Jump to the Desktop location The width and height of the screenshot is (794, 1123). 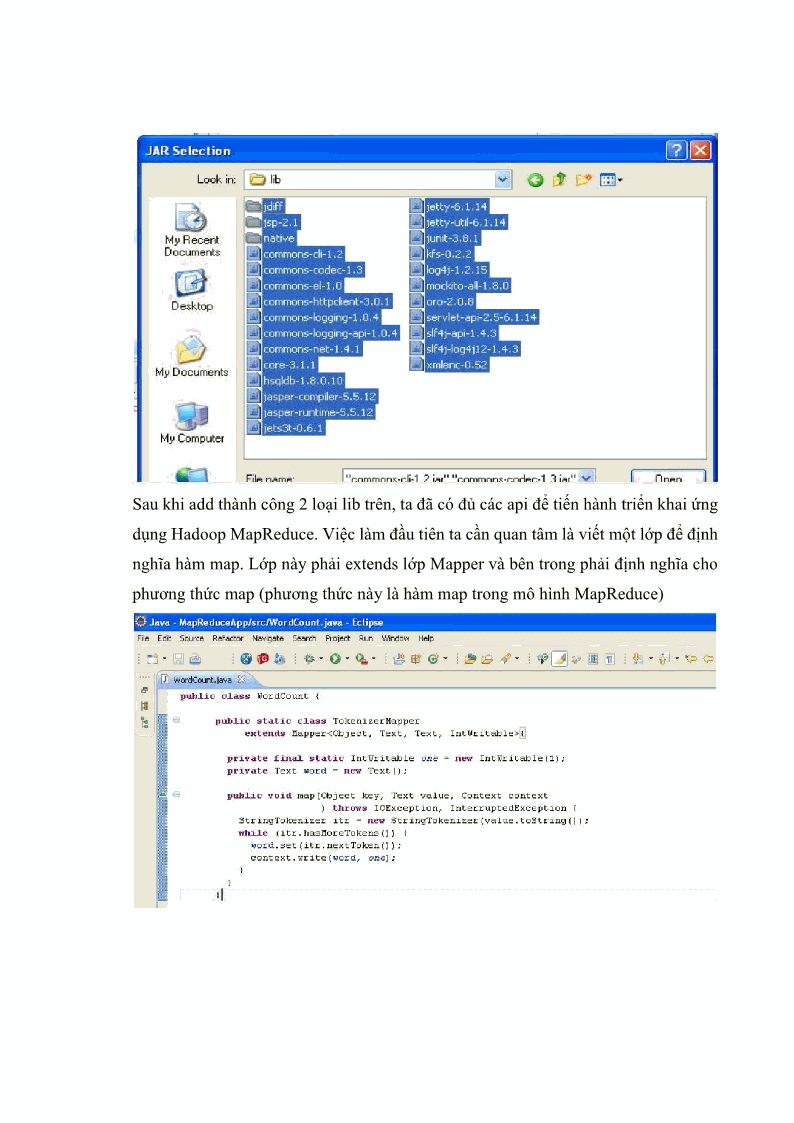(x=191, y=291)
